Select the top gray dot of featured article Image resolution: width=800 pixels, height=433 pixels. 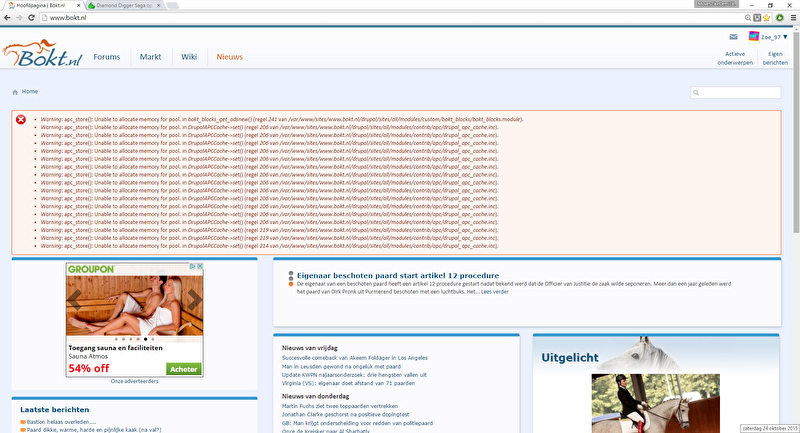[291, 273]
